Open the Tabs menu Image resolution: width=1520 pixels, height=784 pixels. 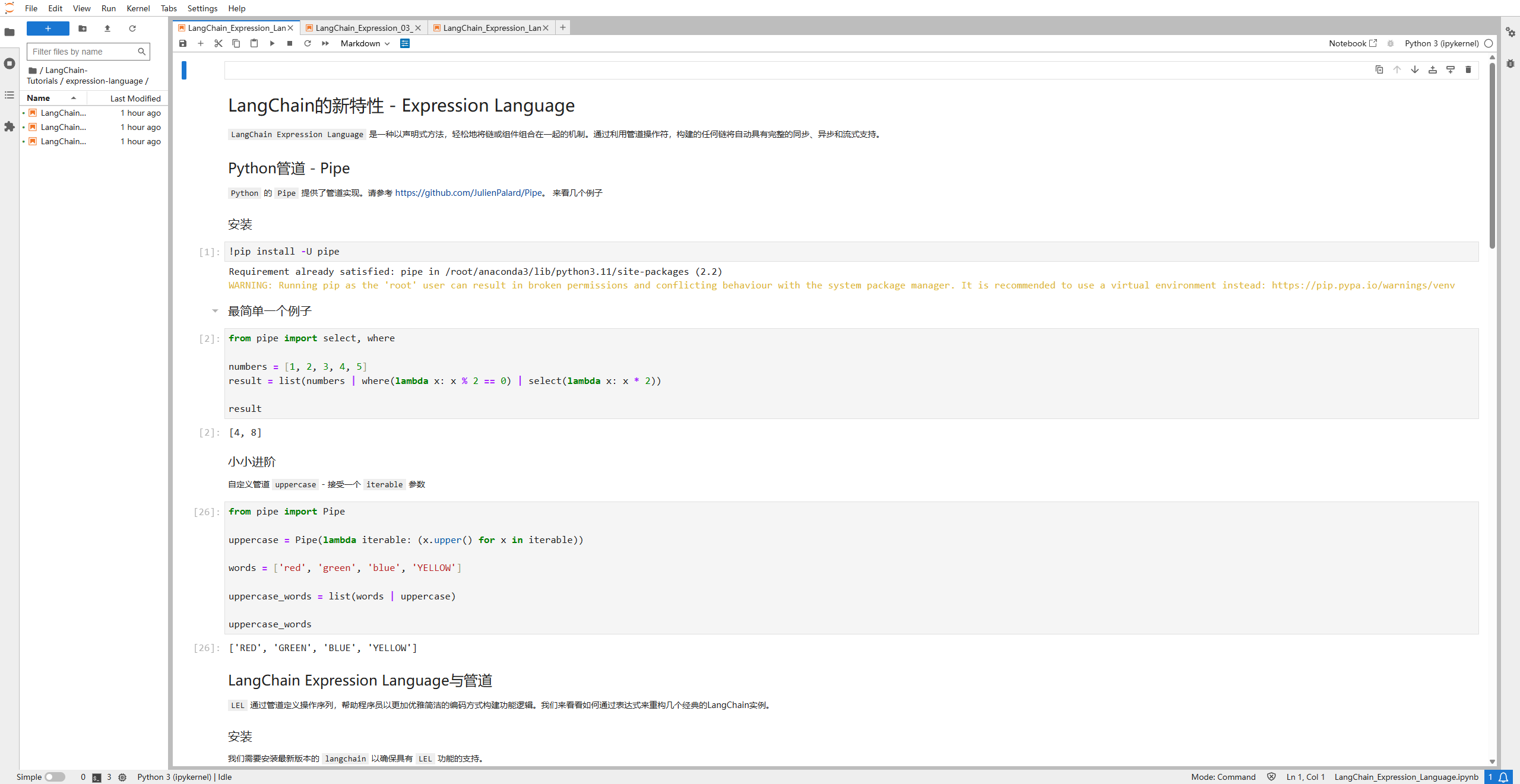[169, 8]
